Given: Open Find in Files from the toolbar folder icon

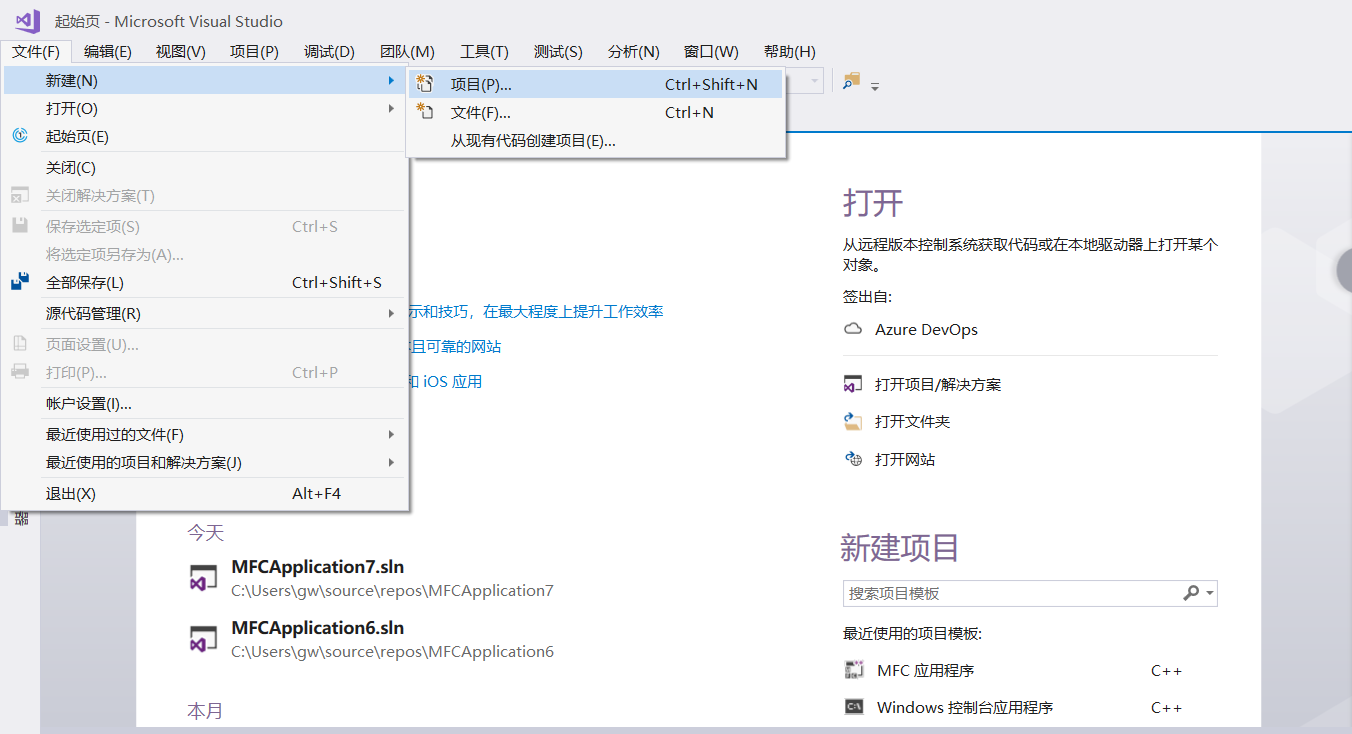Looking at the screenshot, I should pos(851,81).
